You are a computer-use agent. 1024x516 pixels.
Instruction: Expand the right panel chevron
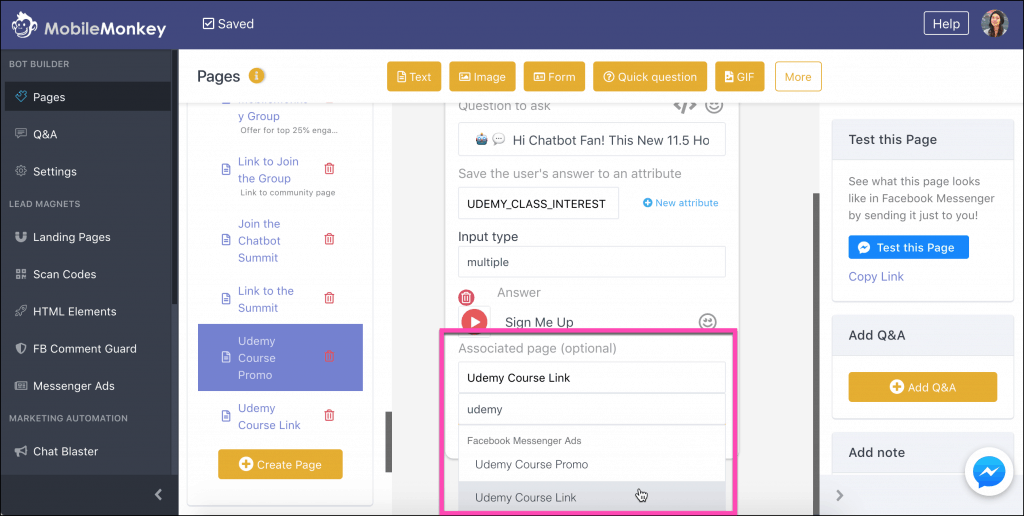tap(840, 495)
